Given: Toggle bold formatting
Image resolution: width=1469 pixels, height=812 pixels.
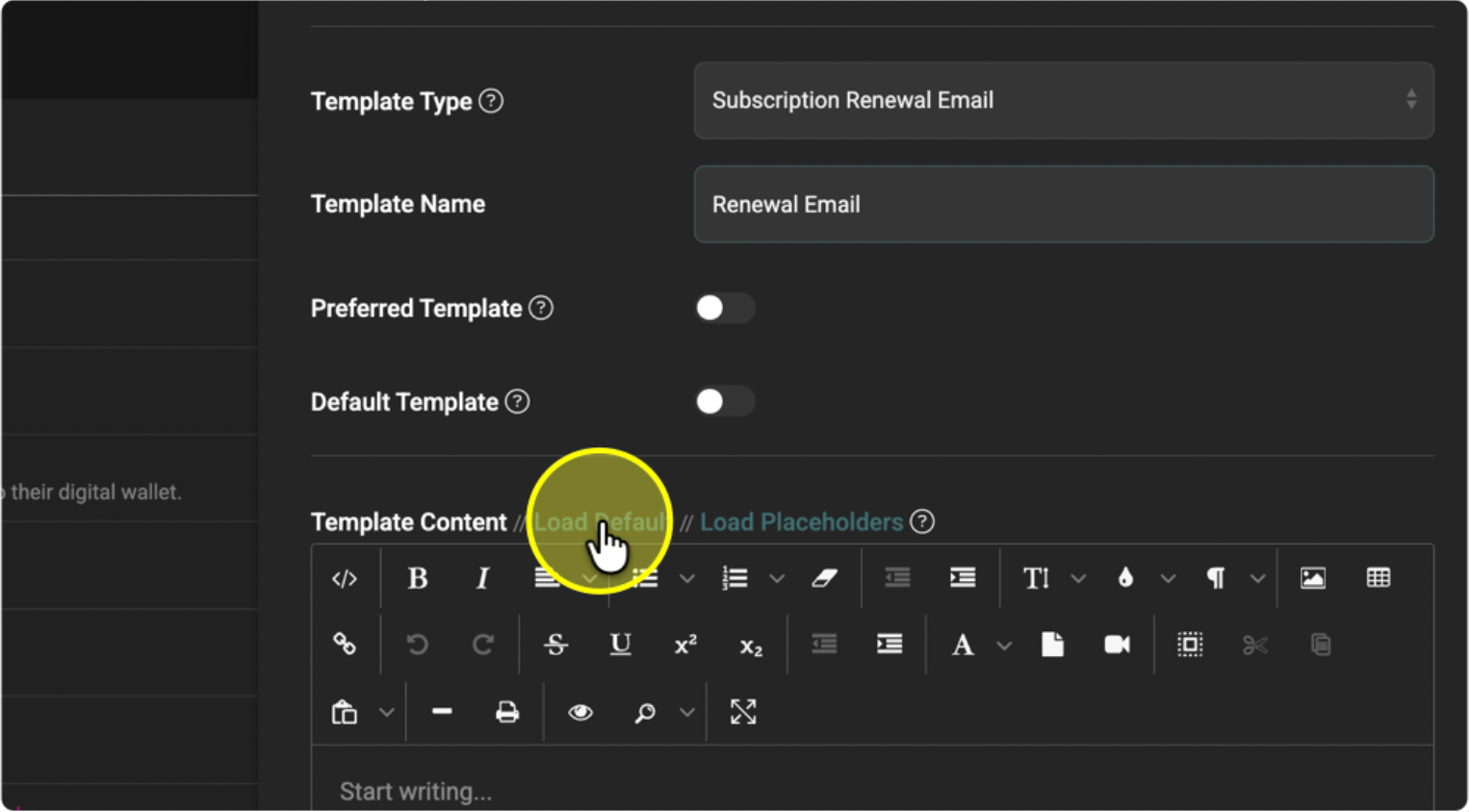Looking at the screenshot, I should tap(418, 578).
